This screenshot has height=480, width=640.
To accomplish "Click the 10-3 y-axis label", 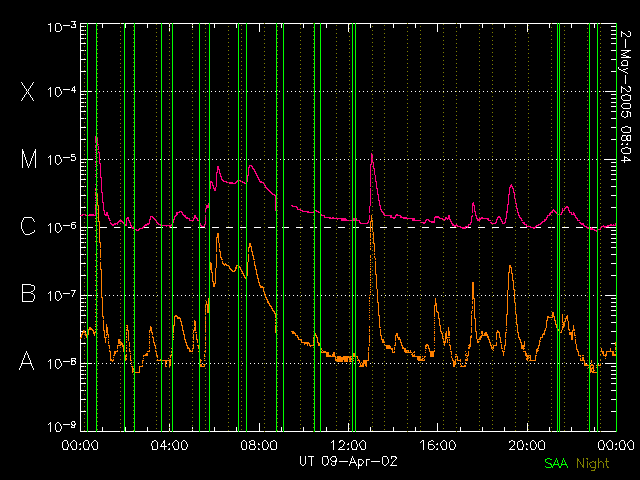I will pyautogui.click(x=62, y=27).
